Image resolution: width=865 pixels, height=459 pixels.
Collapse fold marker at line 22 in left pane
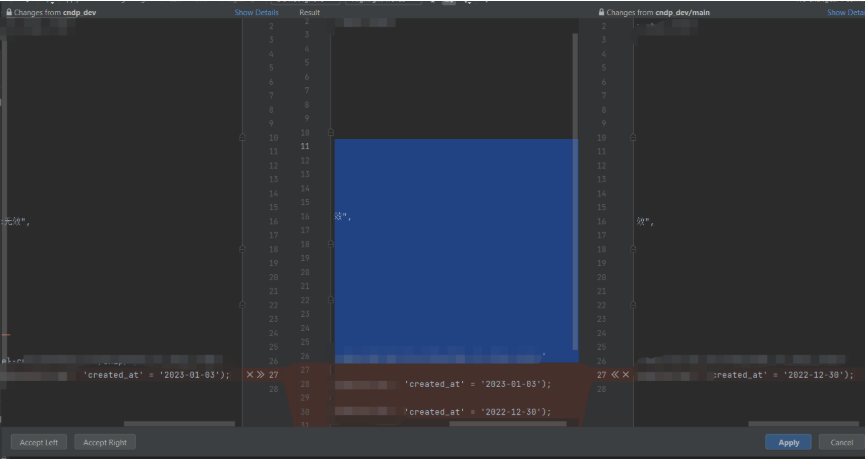[242, 305]
